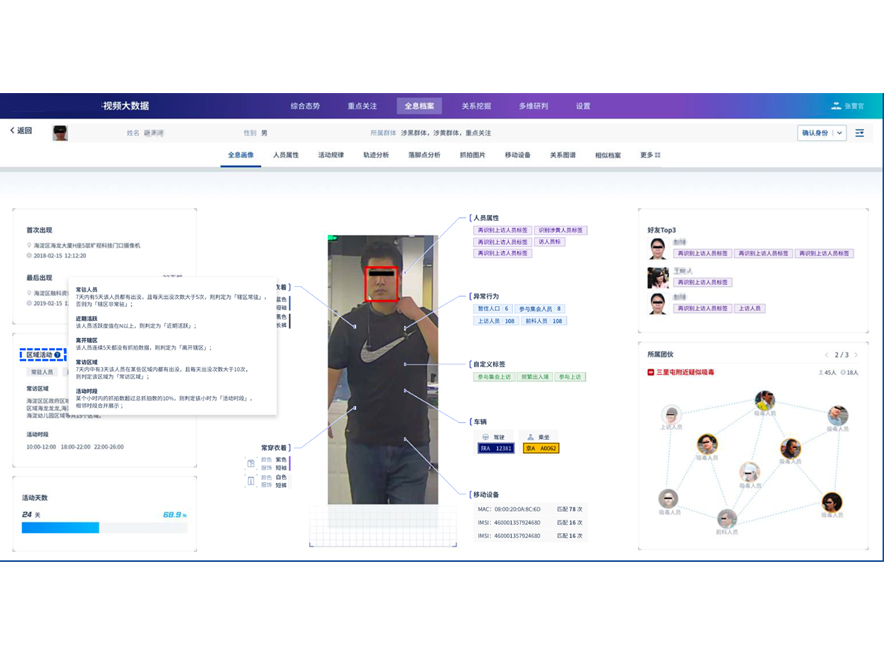This screenshot has height=654, width=884.
Task: Open the 多维研判 menu
Action: (533, 106)
